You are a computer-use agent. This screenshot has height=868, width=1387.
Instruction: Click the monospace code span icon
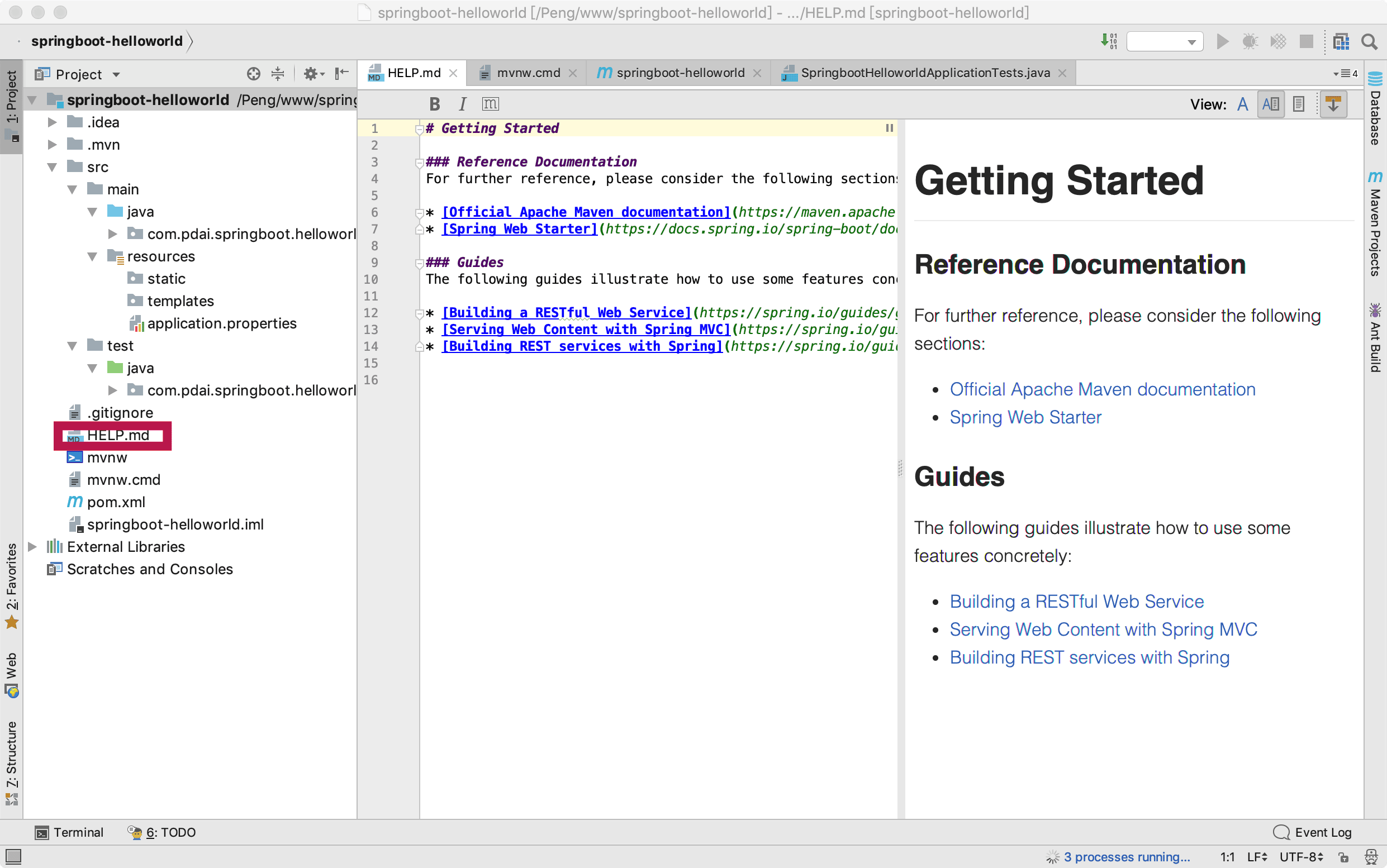tap(490, 104)
